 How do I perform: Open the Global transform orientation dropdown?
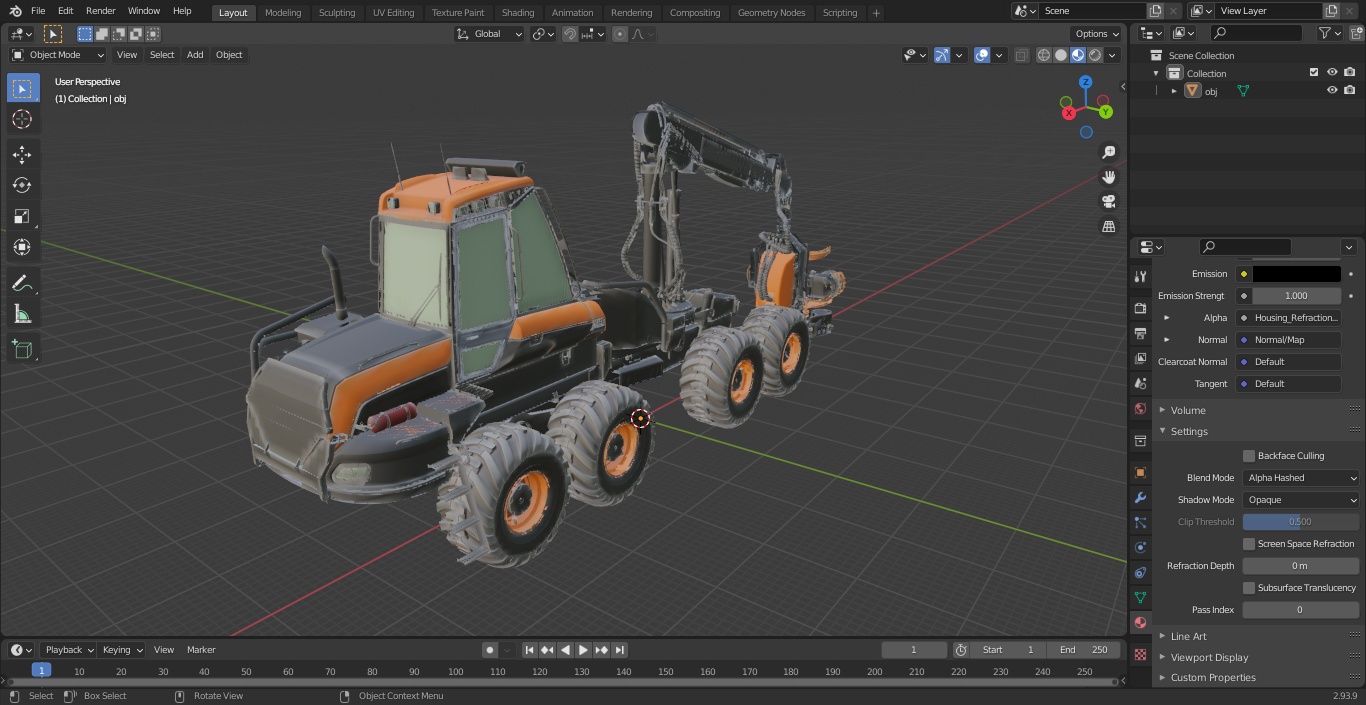point(490,34)
